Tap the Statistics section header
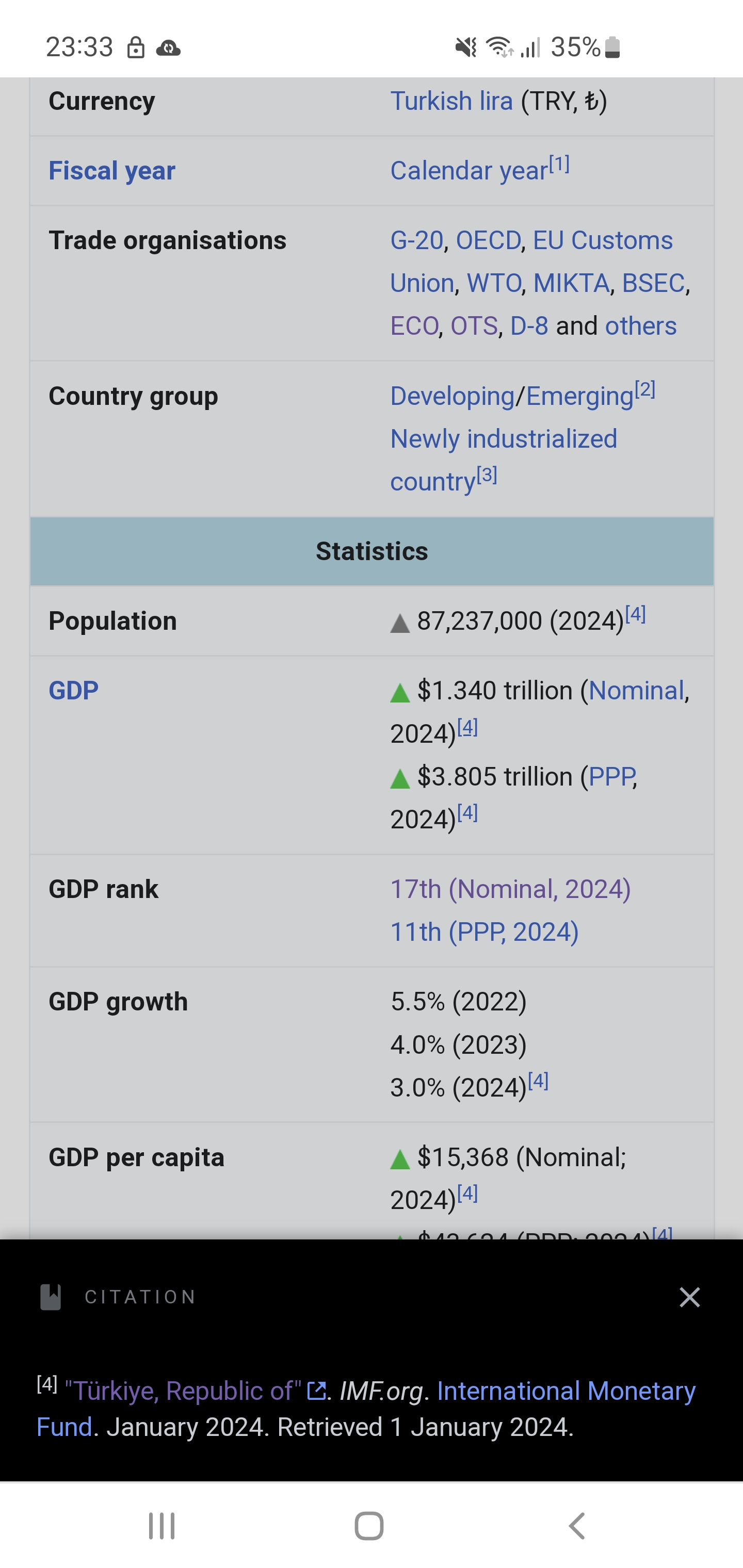 372,551
